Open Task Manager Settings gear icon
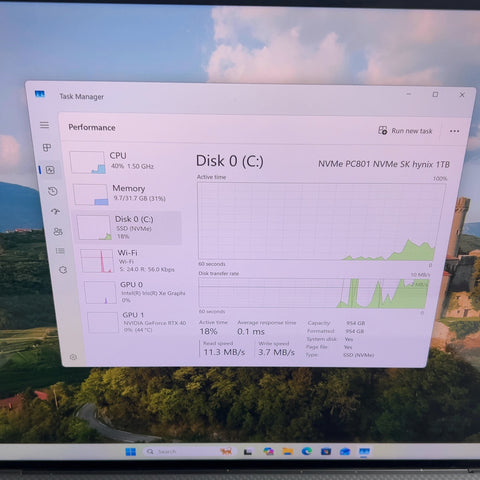480x480 pixels. pos(73,357)
